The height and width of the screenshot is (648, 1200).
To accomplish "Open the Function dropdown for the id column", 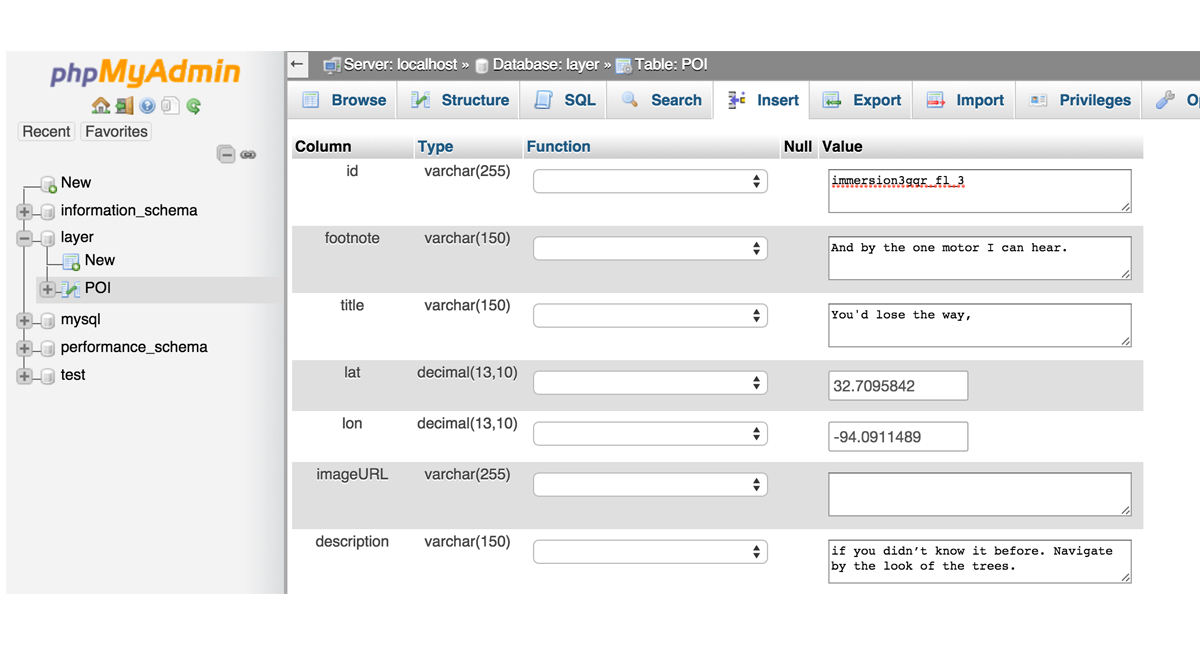I will click(x=648, y=181).
